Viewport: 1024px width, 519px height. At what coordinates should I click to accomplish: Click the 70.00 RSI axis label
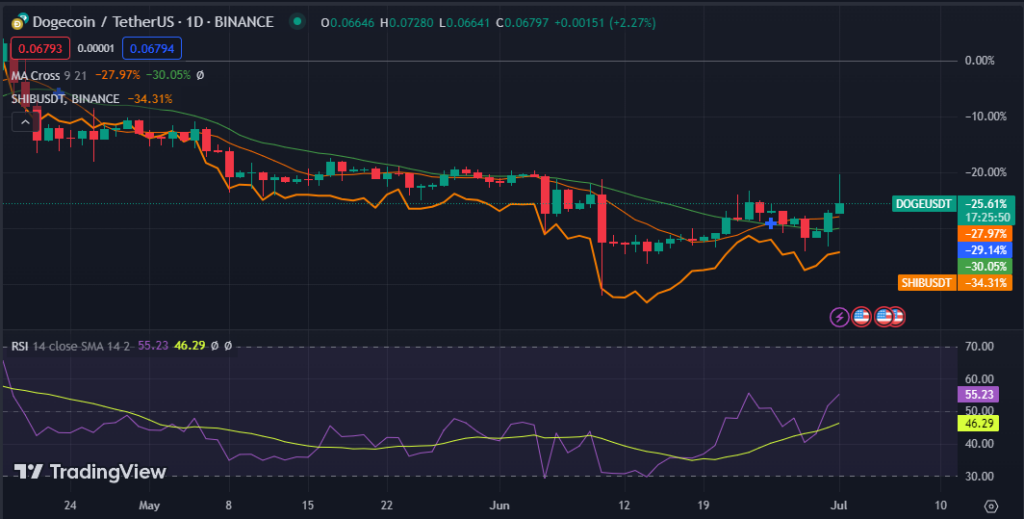click(979, 346)
